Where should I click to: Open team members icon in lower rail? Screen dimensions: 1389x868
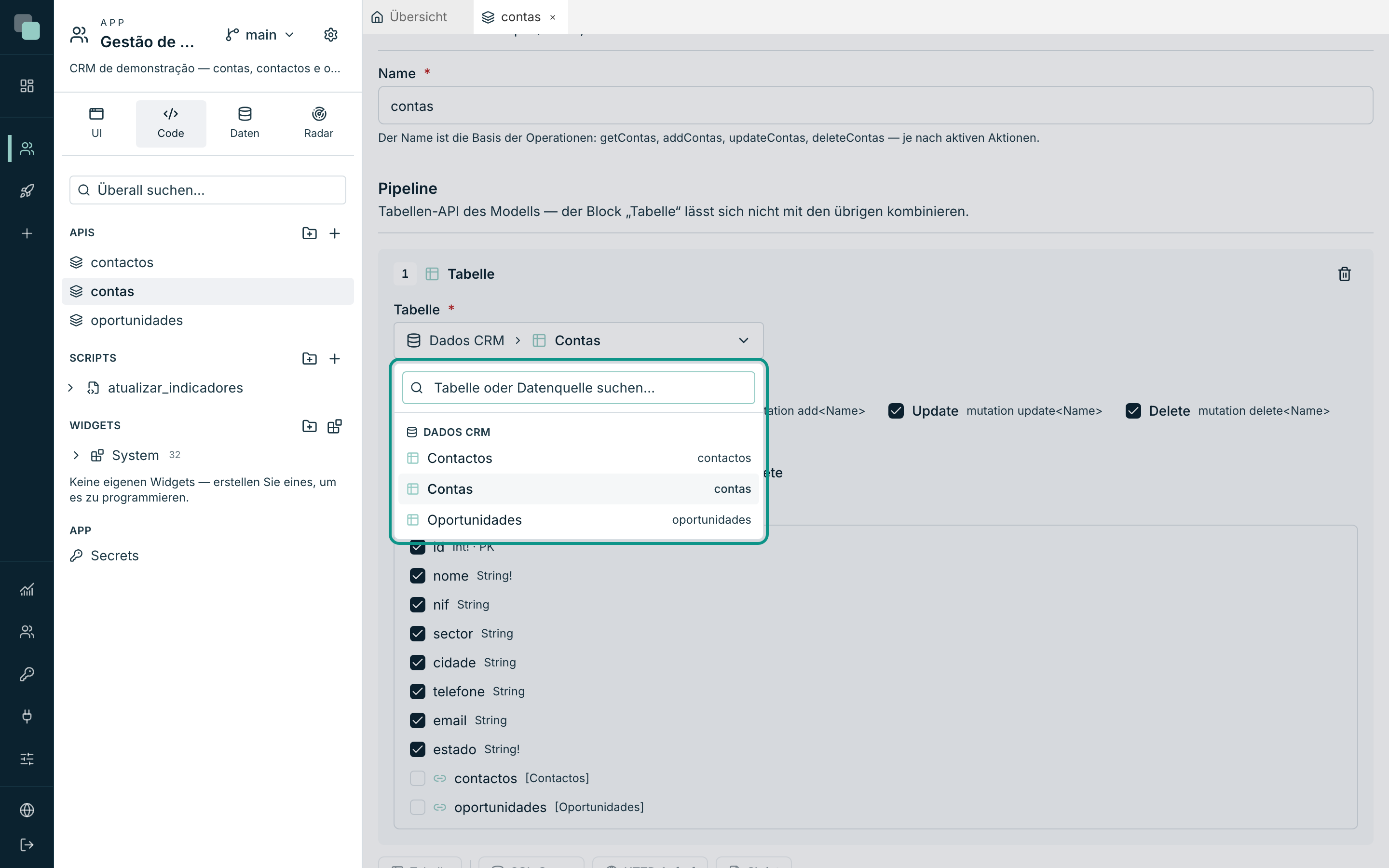coord(27,632)
